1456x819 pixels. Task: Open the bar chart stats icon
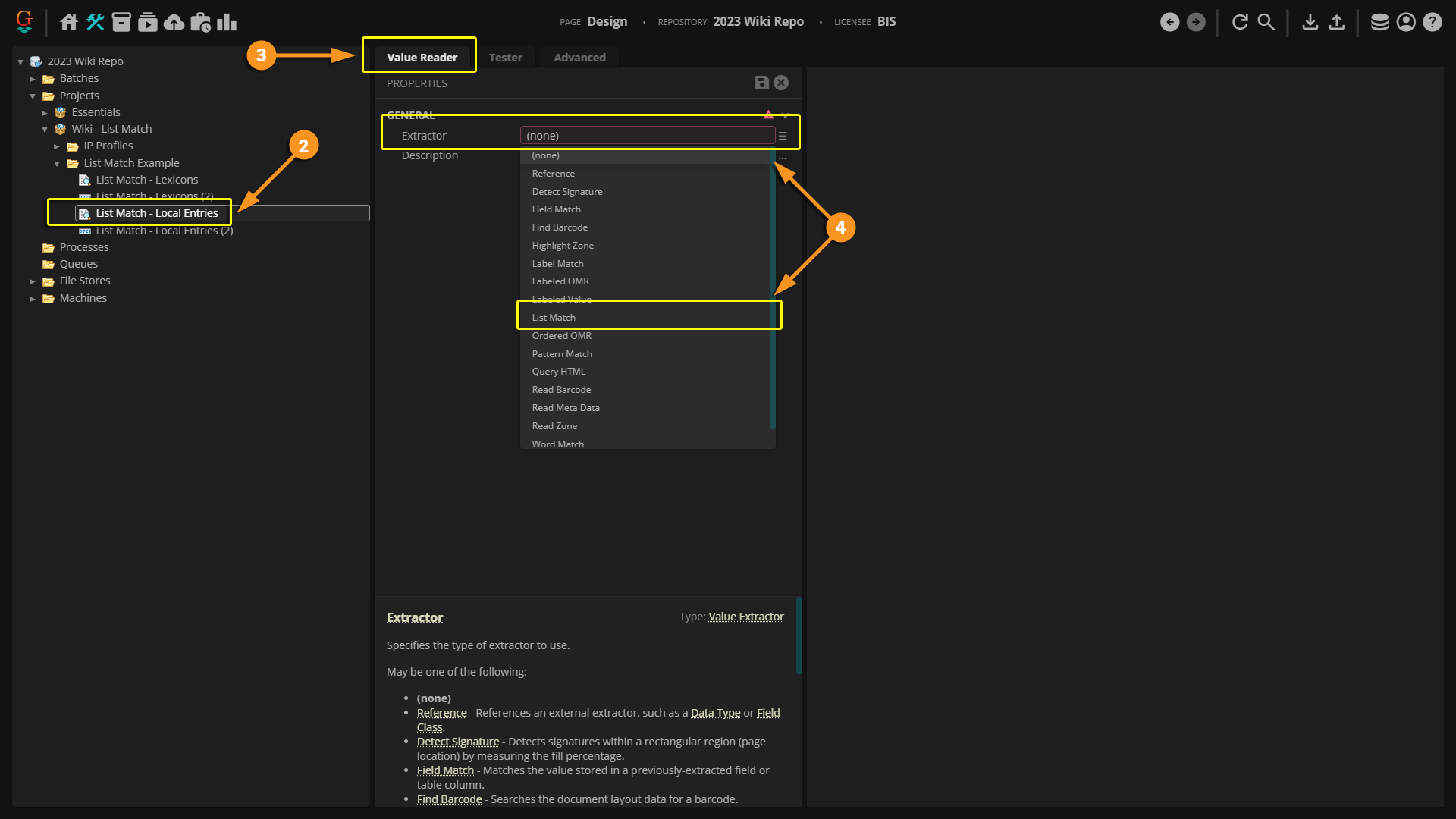click(226, 22)
